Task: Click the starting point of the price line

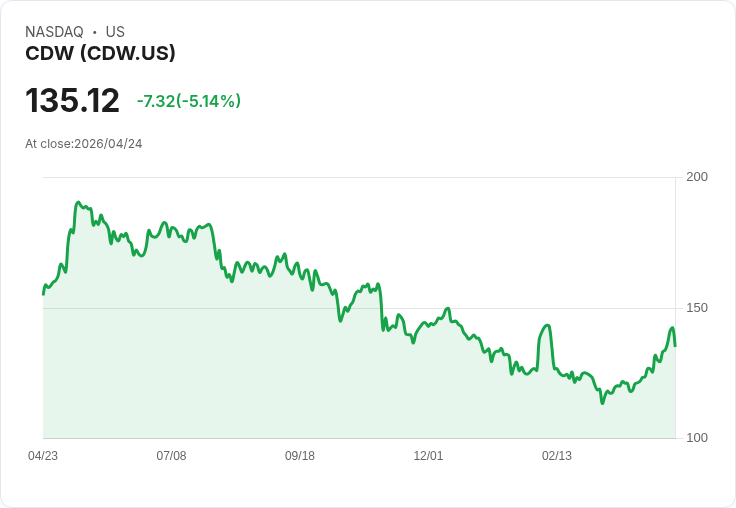Action: (x=43, y=294)
